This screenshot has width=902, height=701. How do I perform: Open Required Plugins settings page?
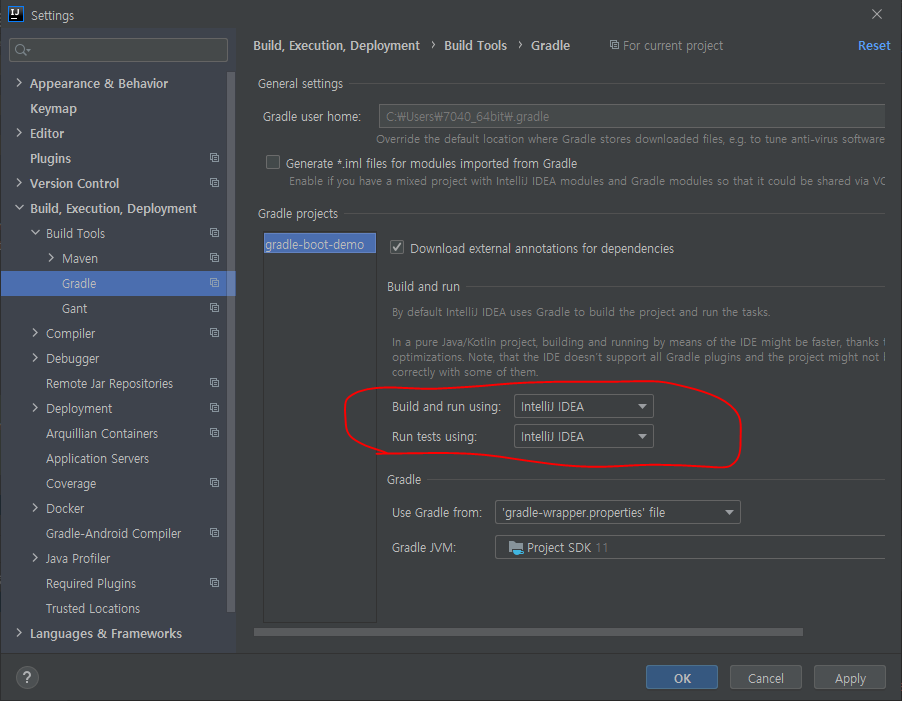(x=91, y=584)
